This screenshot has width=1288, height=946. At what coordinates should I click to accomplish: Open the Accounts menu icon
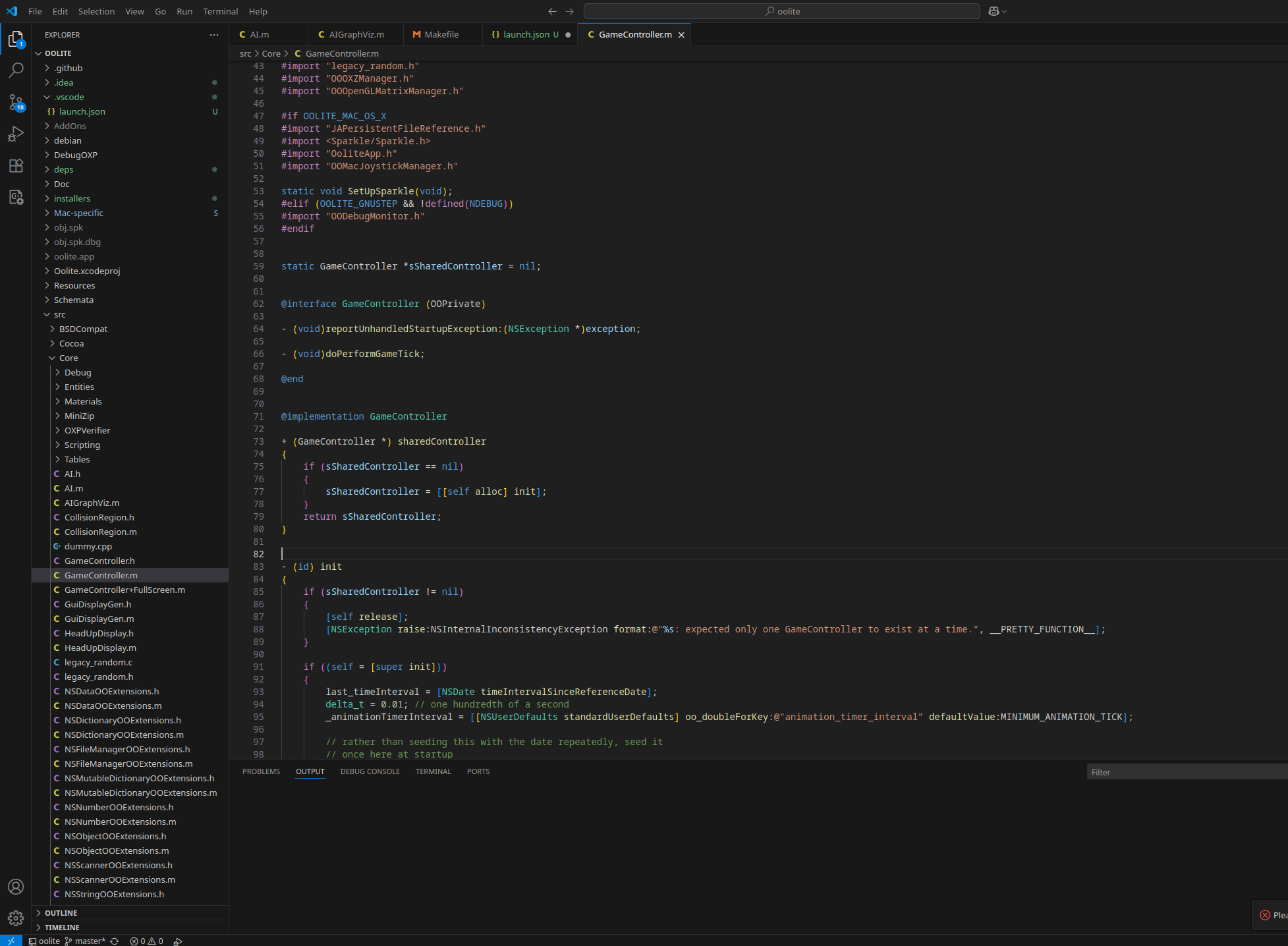pos(16,887)
